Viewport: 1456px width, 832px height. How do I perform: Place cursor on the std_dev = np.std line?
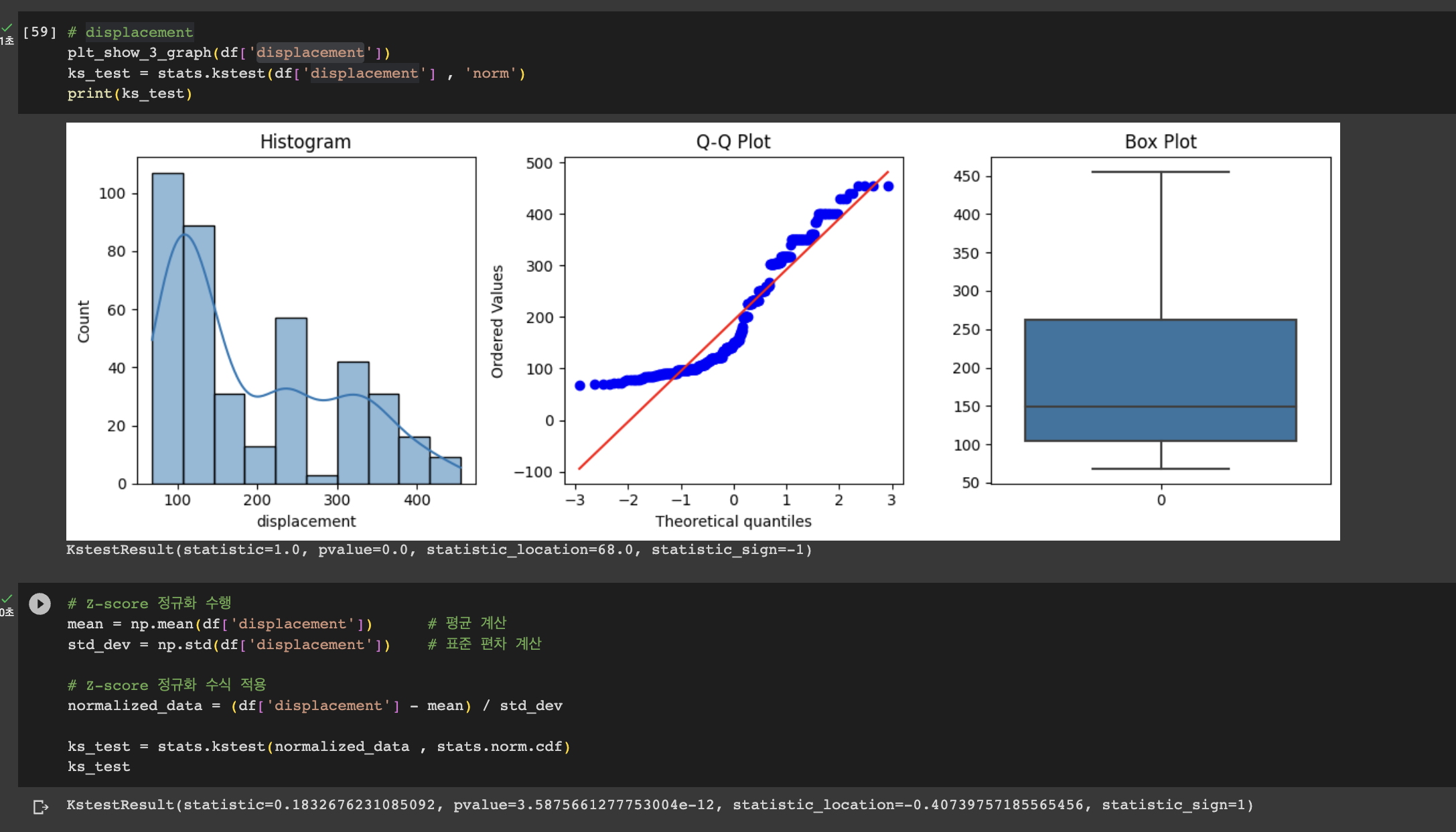[228, 644]
